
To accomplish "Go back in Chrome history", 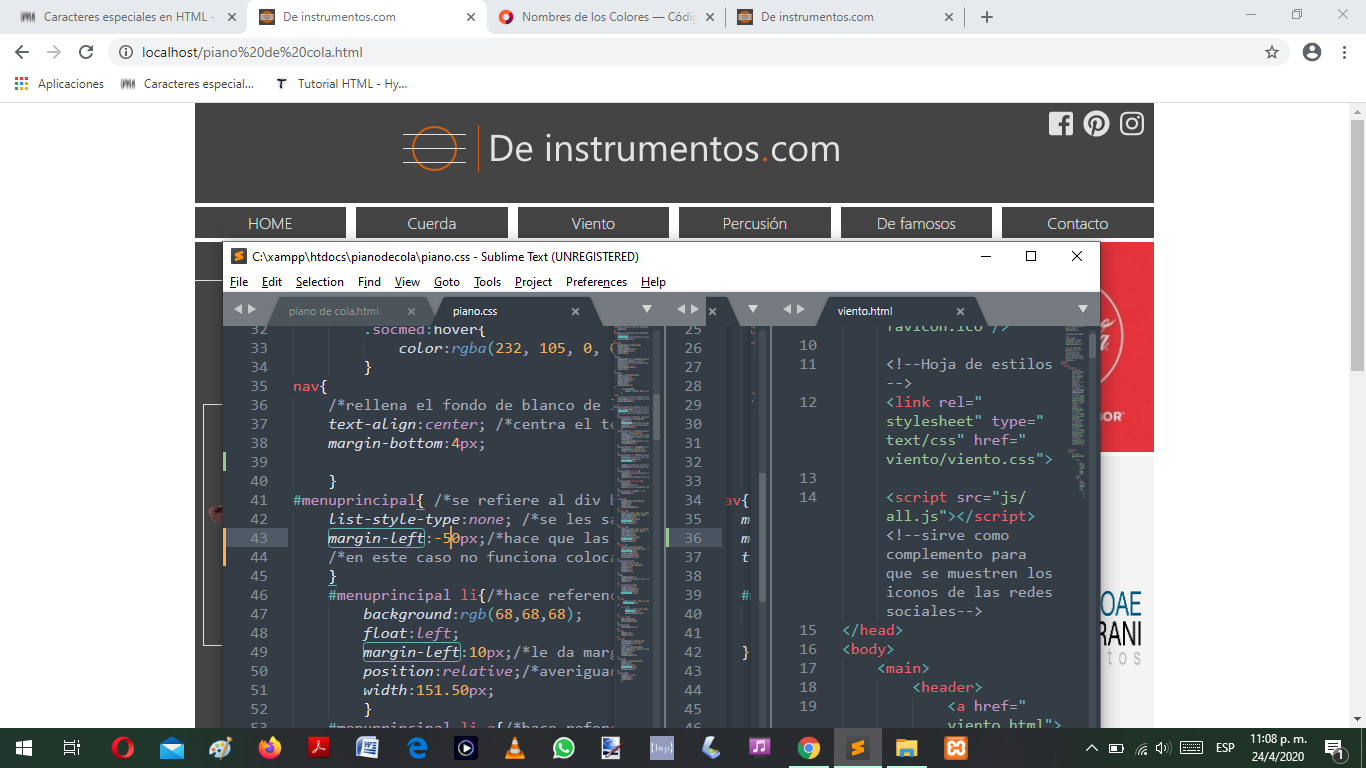I will (x=22, y=52).
